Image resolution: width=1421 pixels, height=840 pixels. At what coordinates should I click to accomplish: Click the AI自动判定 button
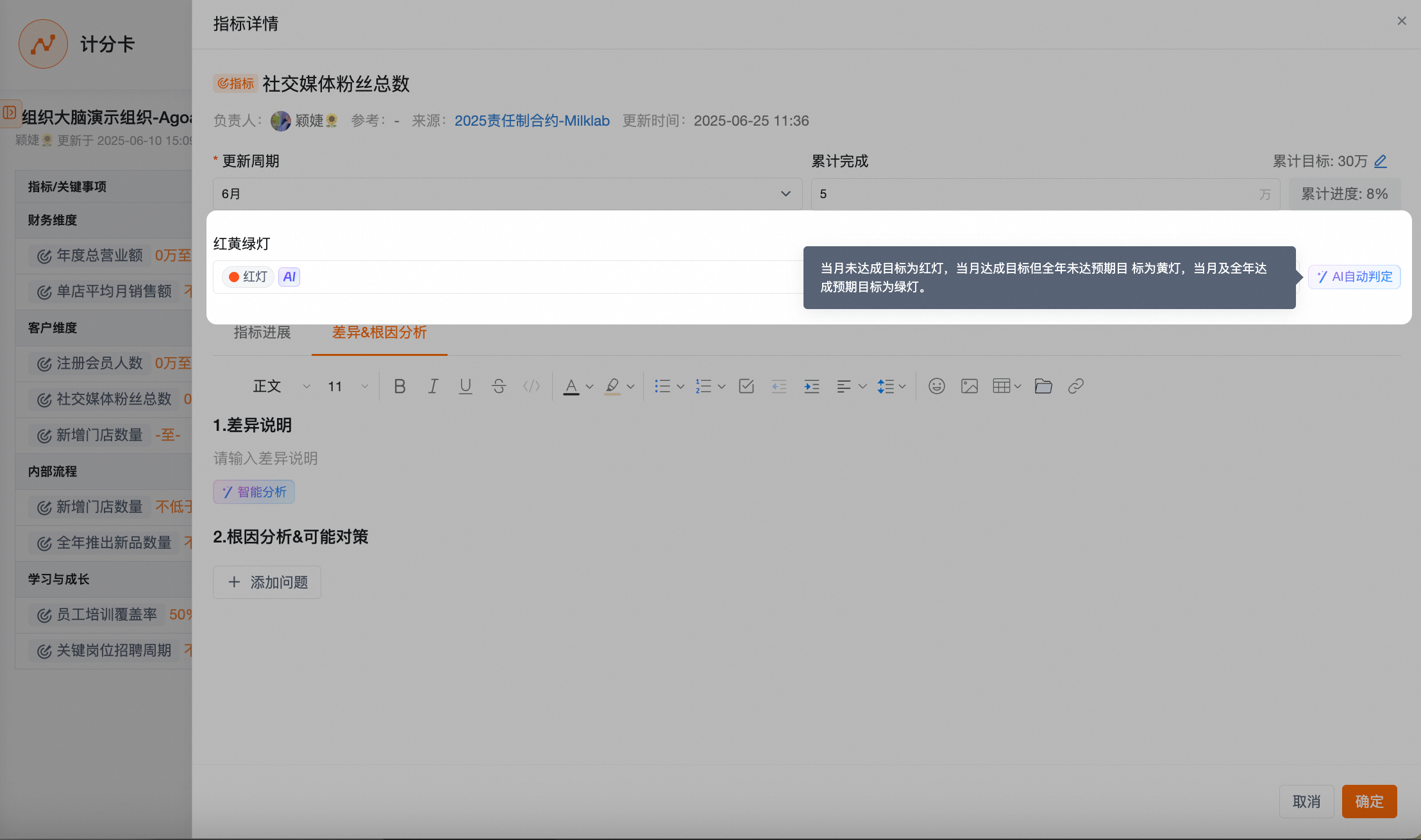pos(1354,277)
